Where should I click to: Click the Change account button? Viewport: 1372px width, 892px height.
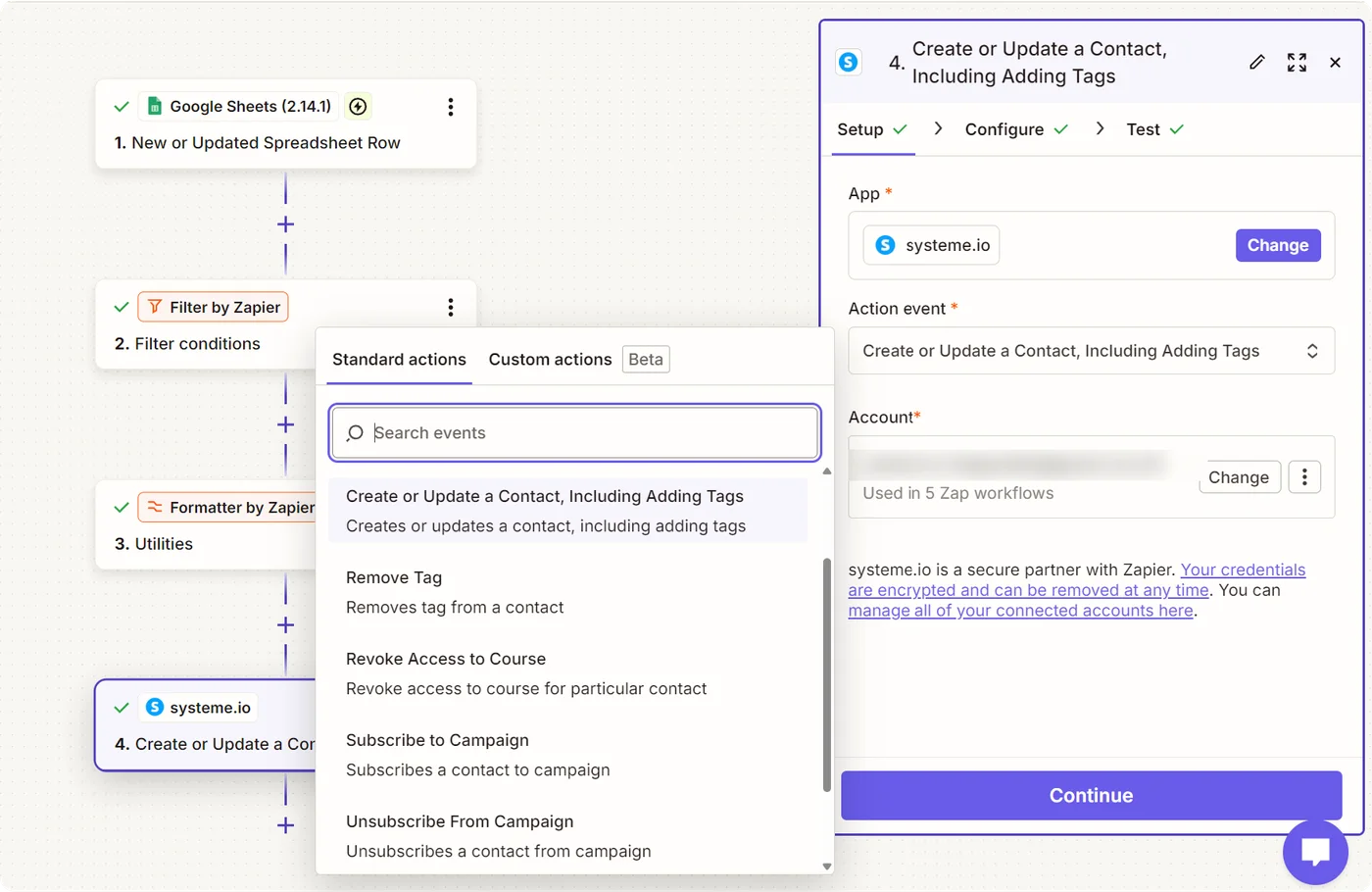point(1239,477)
